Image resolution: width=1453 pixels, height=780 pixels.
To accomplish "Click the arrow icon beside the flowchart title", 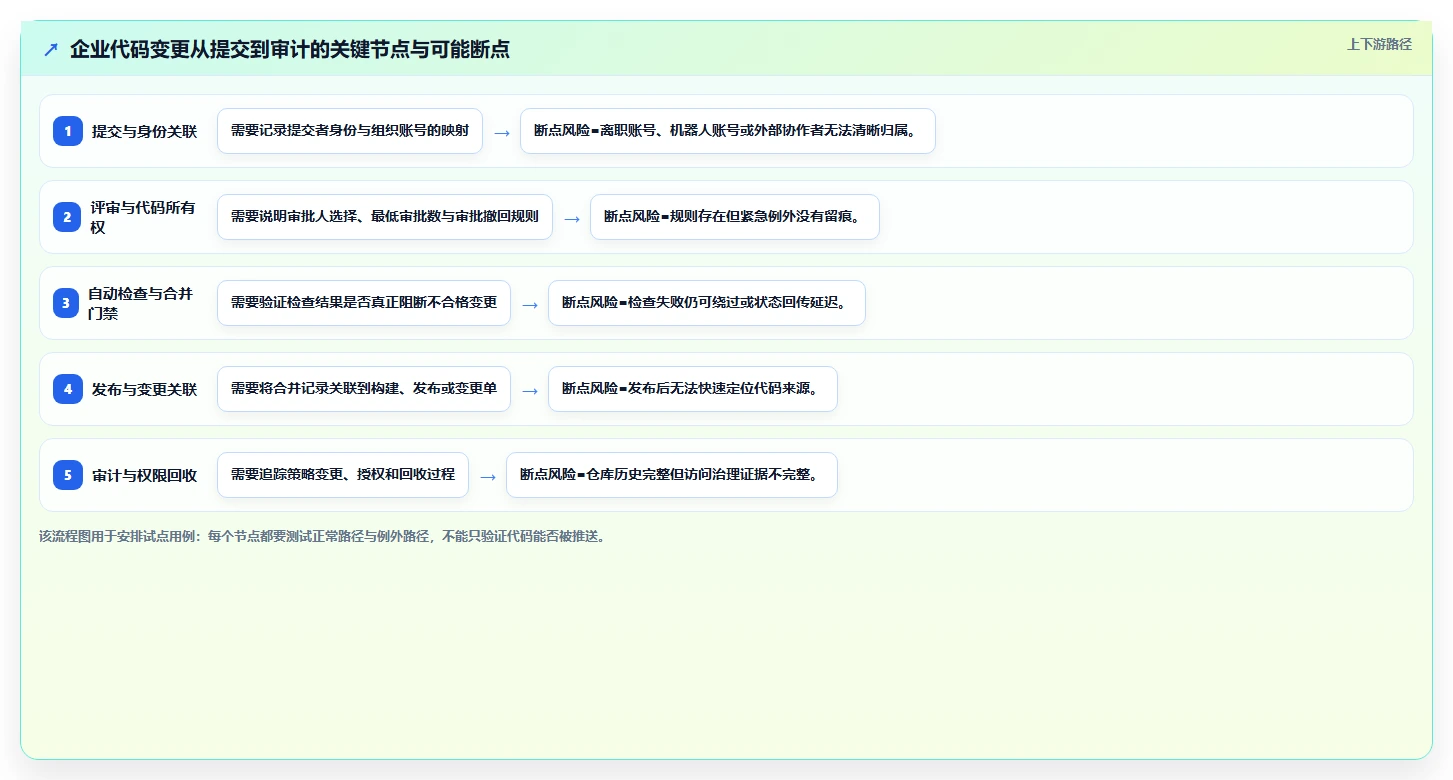I will tap(51, 49).
